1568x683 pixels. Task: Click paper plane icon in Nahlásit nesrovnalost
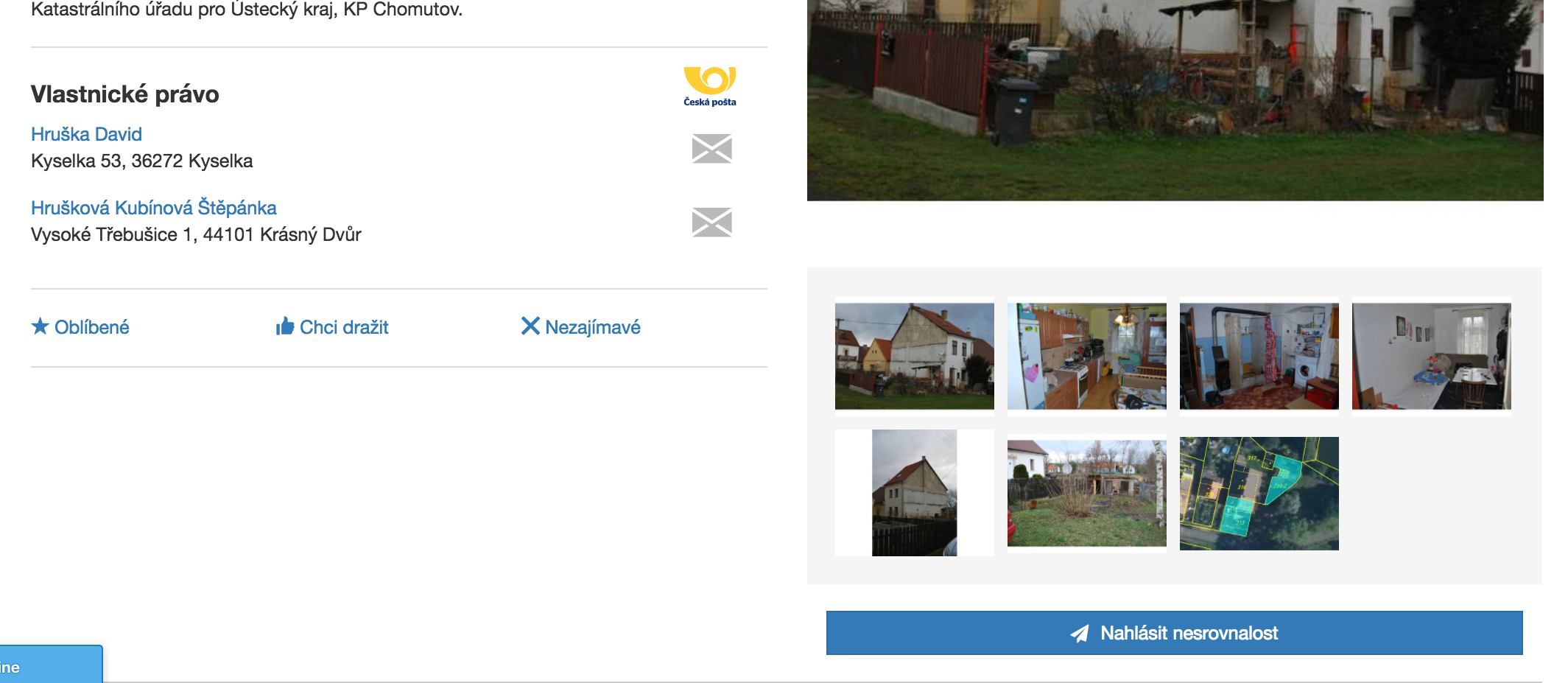tap(1080, 634)
